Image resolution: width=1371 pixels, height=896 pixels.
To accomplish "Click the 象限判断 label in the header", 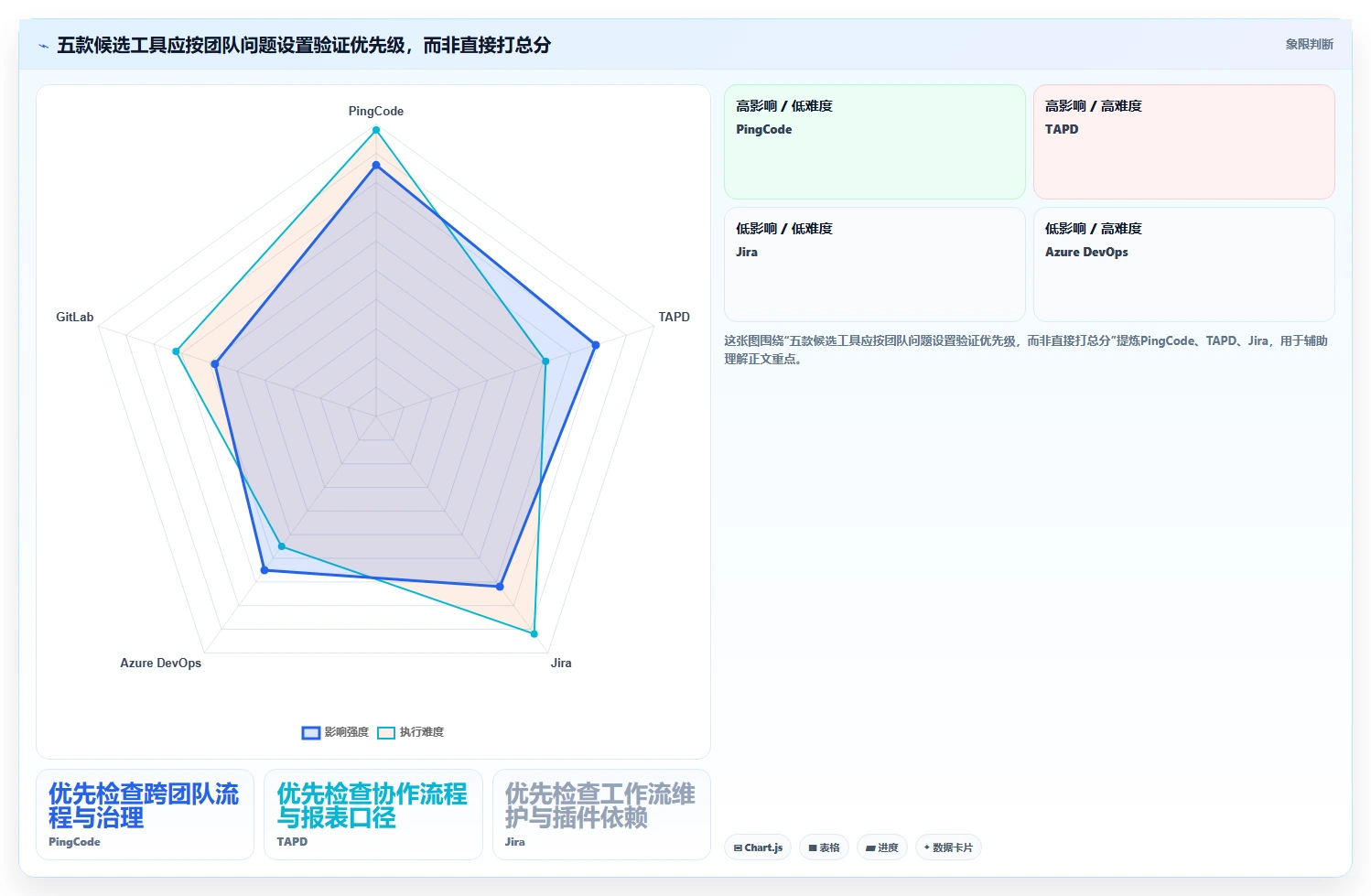I will 1309,44.
